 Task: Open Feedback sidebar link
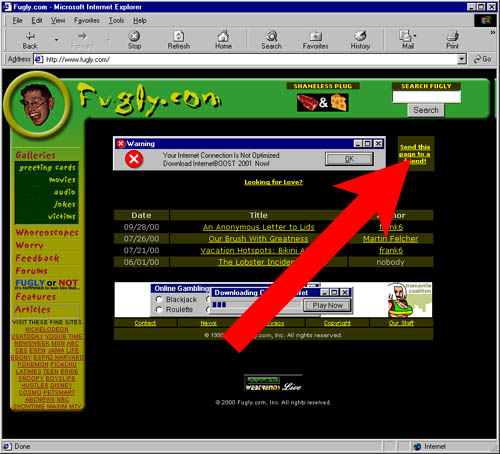[x=37, y=258]
